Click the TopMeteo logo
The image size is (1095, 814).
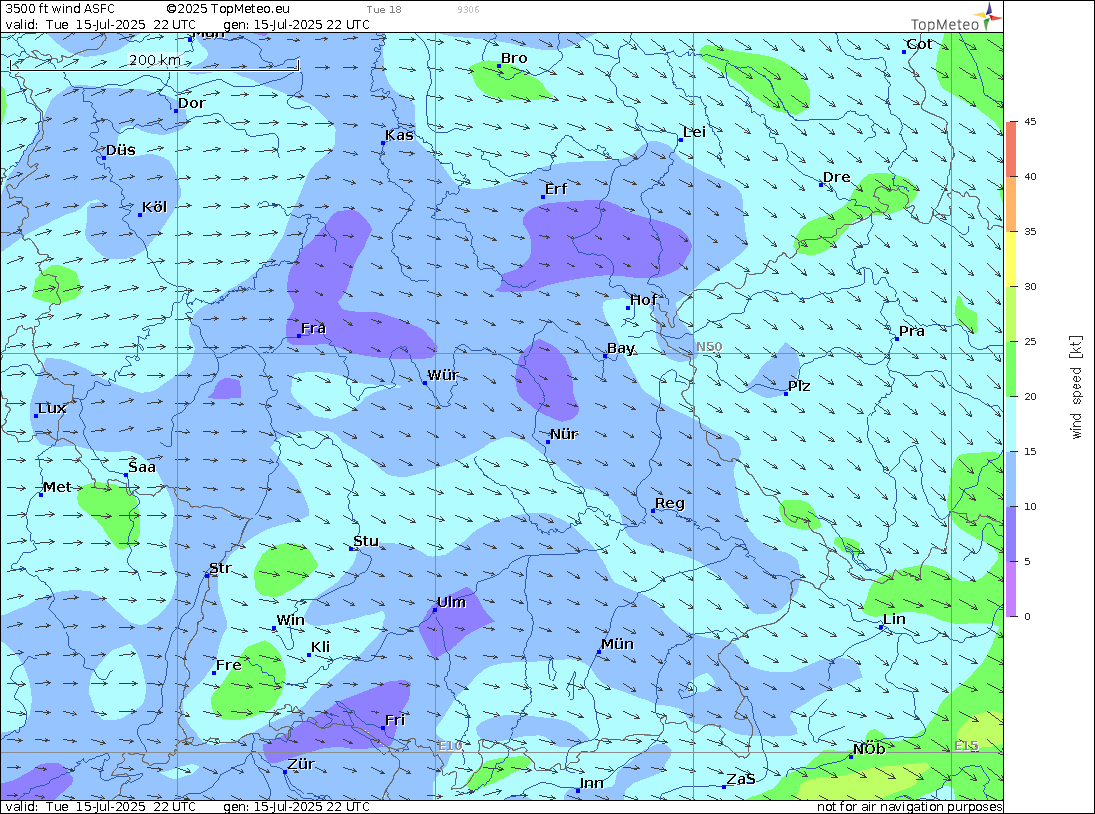click(956, 18)
